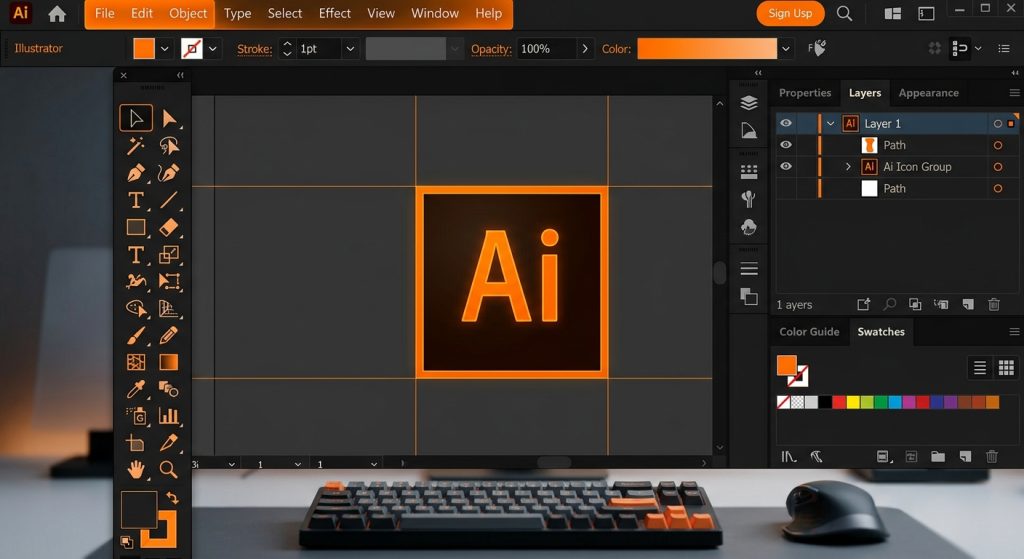Choose the Rectangle tool
Screen dimensions: 1024x559
[136, 227]
